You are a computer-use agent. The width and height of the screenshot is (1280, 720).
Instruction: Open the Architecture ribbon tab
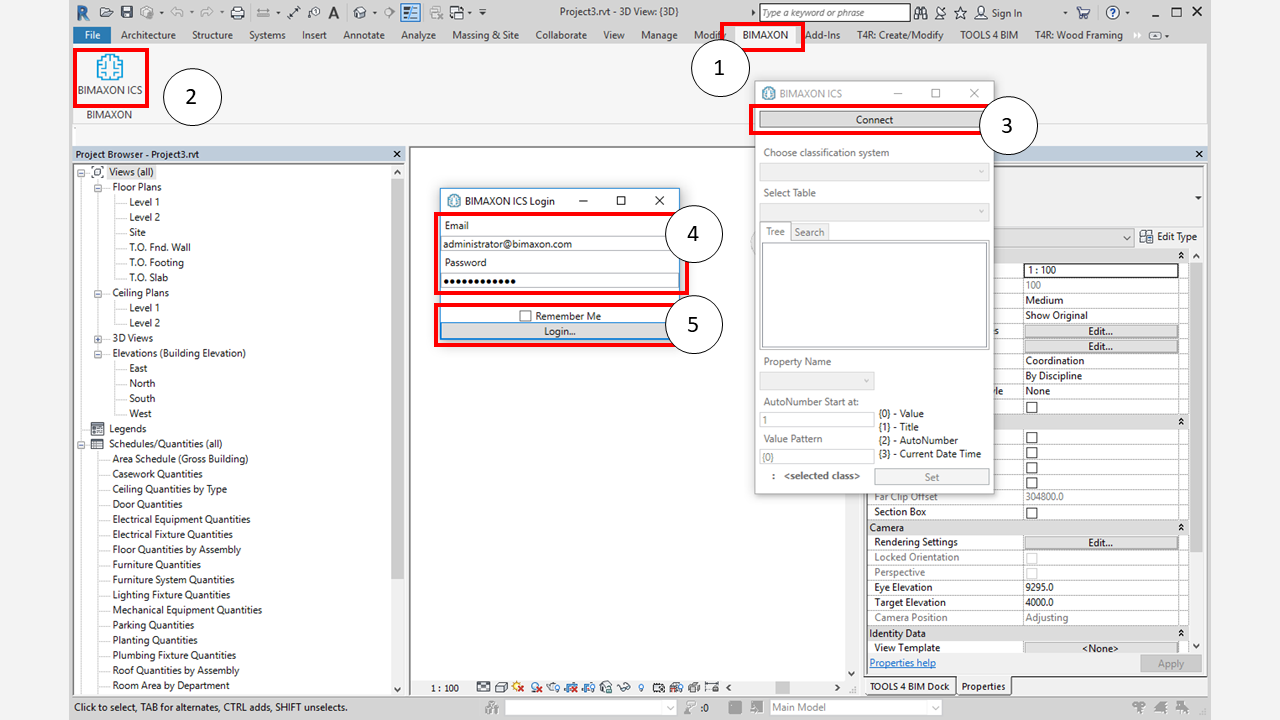[x=148, y=35]
